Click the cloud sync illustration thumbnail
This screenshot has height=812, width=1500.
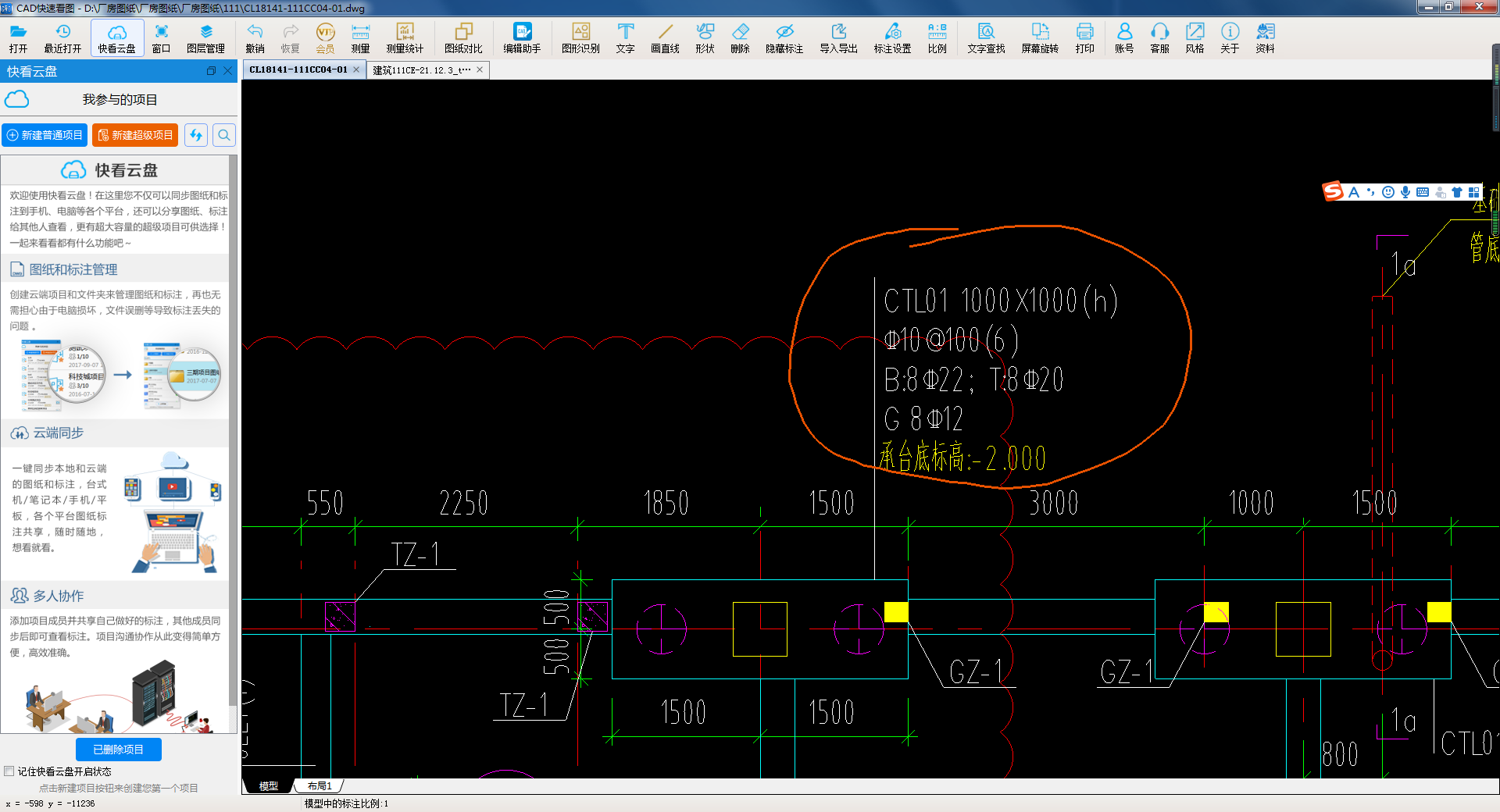[173, 511]
